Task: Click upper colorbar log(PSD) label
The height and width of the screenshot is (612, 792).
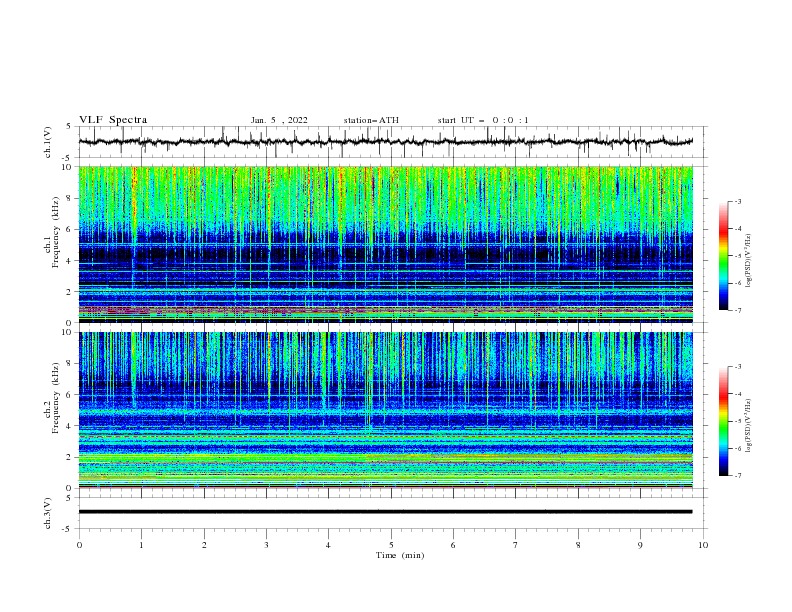Action: tap(749, 261)
